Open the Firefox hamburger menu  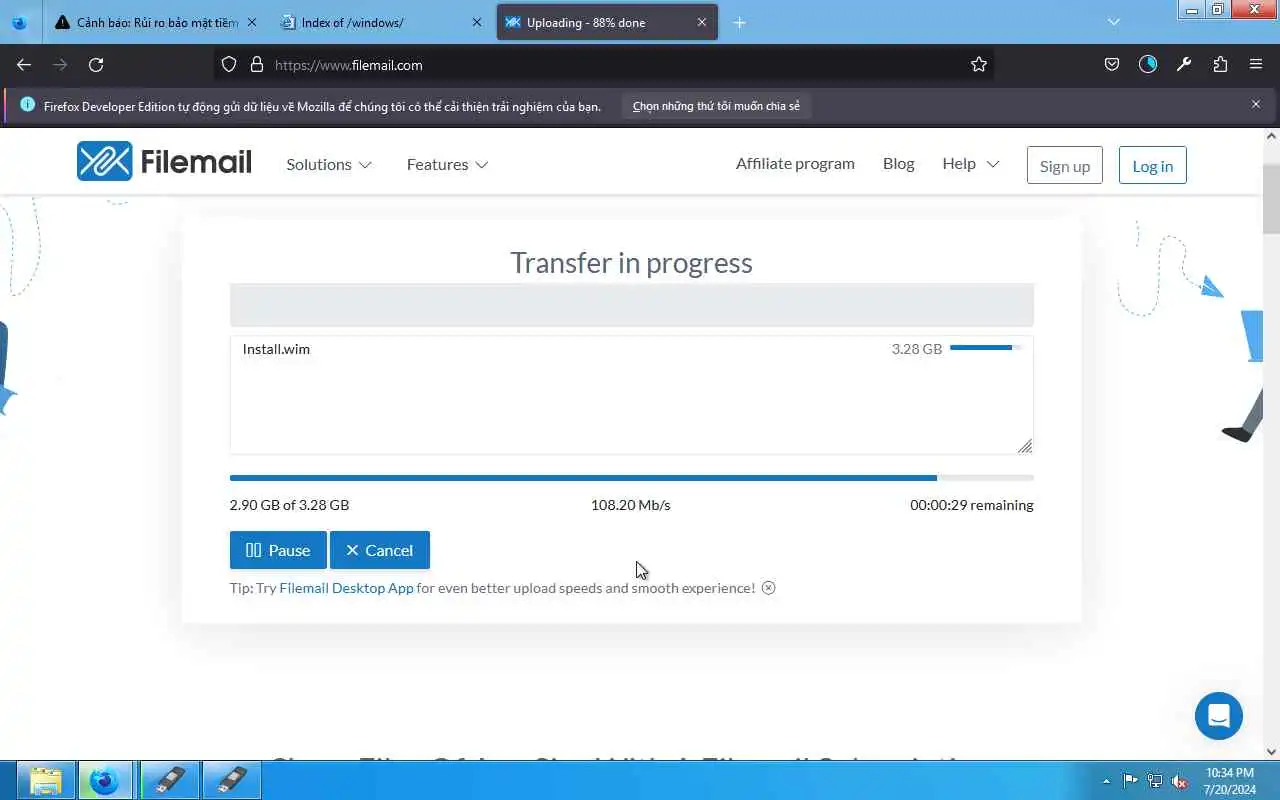tap(1256, 65)
